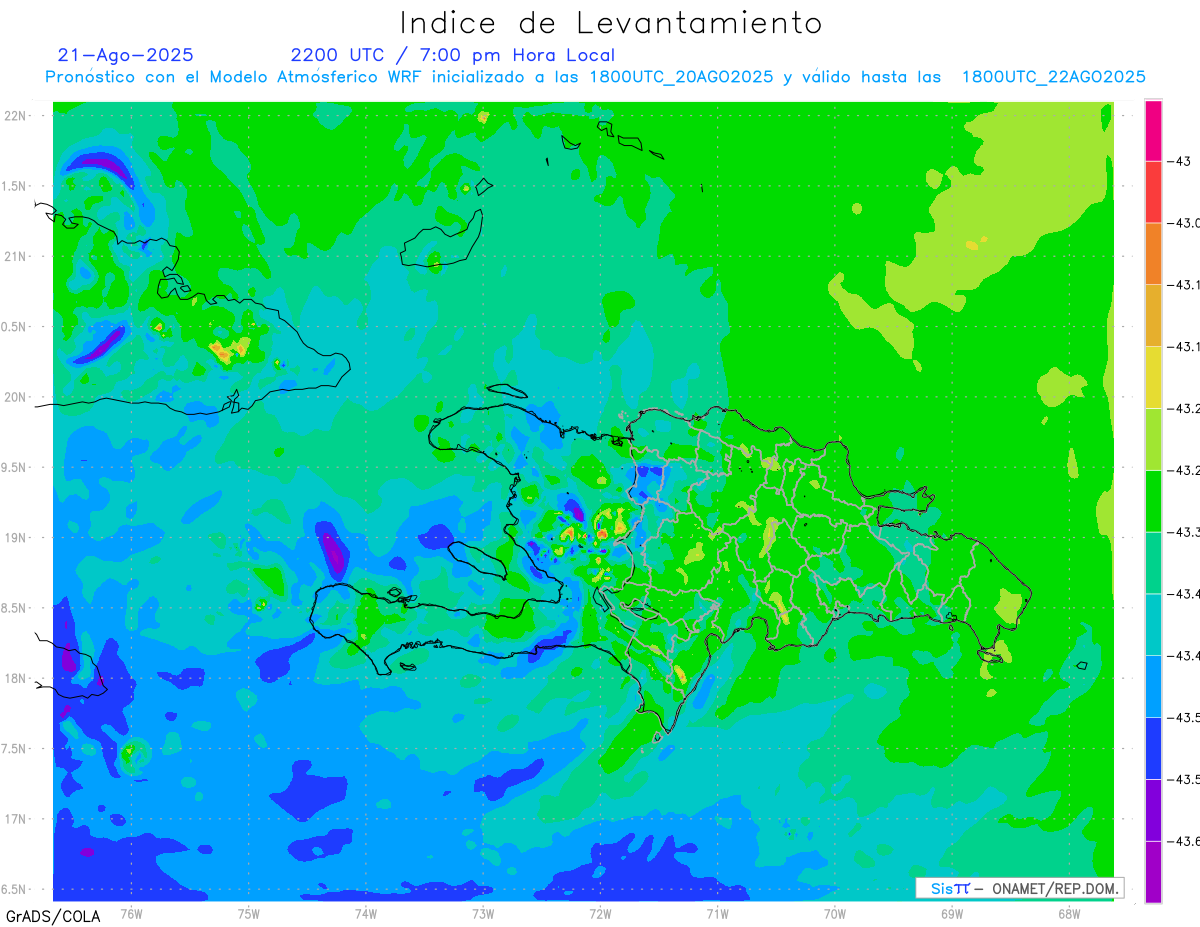The width and height of the screenshot is (1200, 927).
Task: Pick the royal blue color bar segment
Action: click(1153, 747)
